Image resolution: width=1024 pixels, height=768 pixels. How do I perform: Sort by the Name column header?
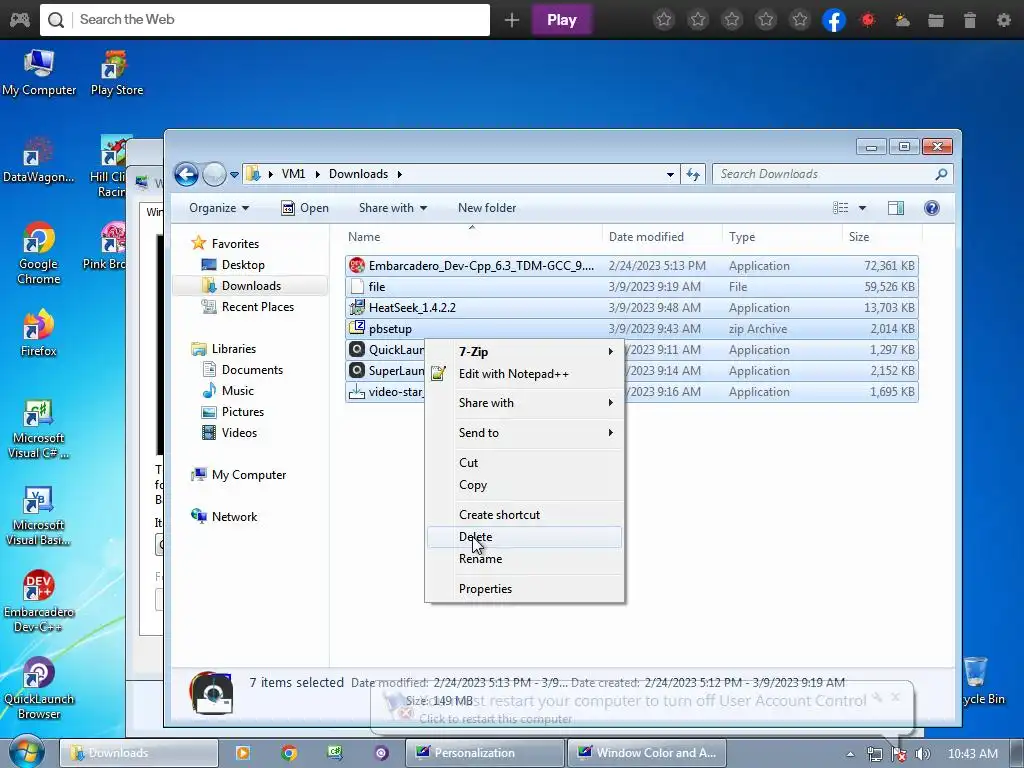point(472,237)
